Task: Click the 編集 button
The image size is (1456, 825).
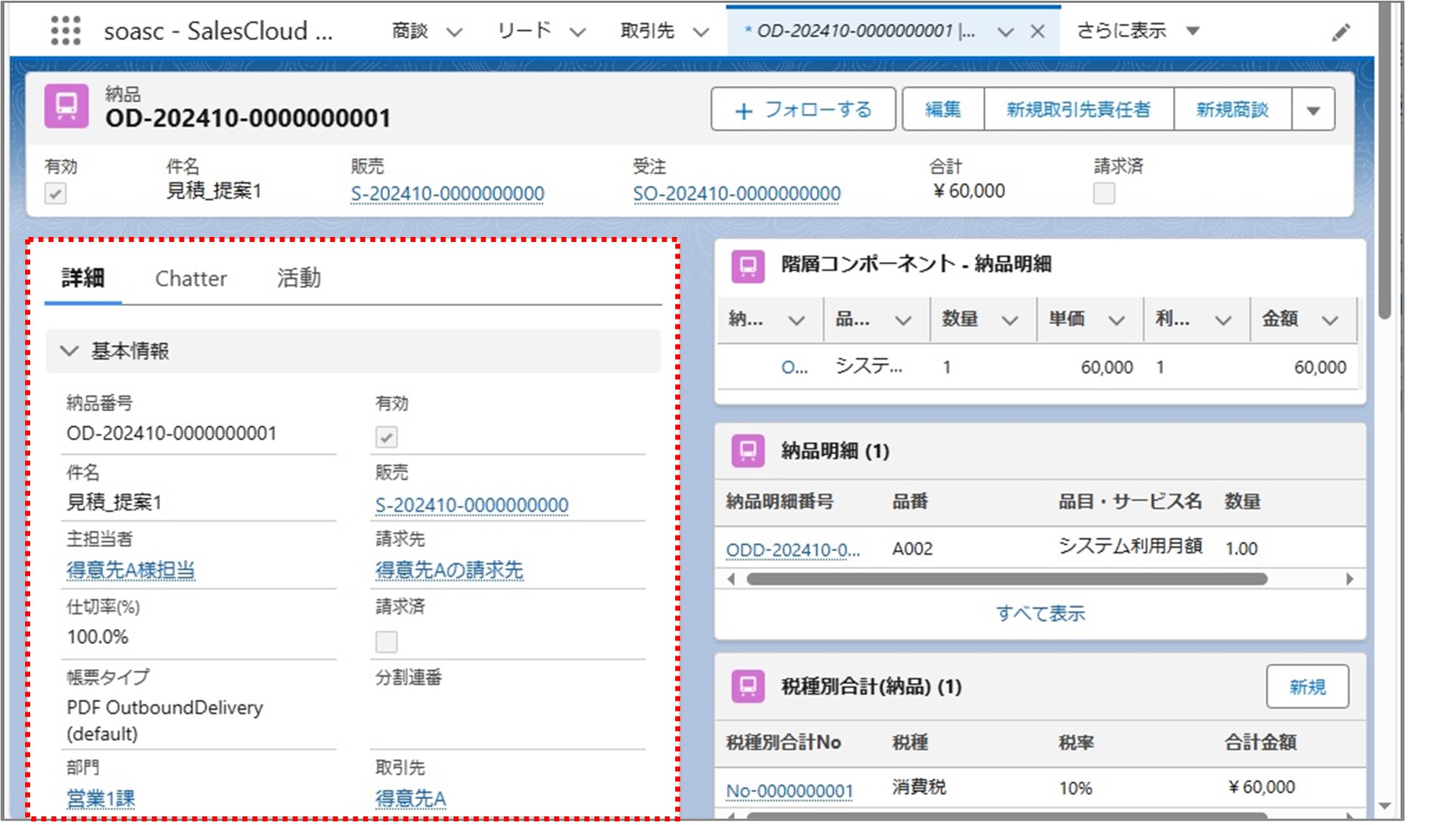Action: click(943, 110)
